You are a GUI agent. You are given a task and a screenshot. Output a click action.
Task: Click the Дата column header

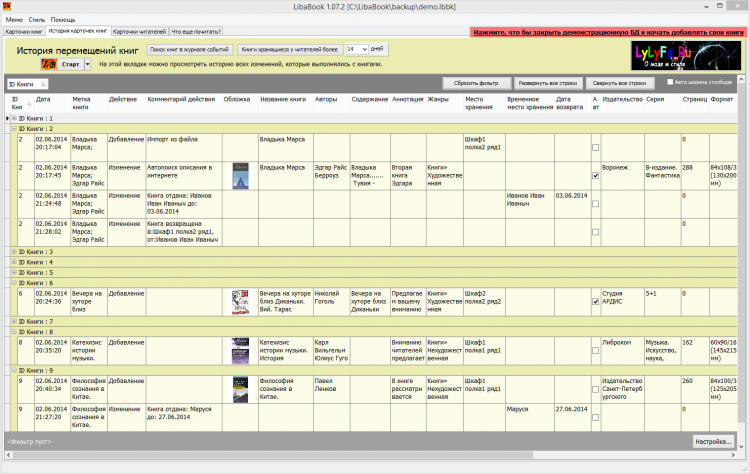(x=52, y=103)
